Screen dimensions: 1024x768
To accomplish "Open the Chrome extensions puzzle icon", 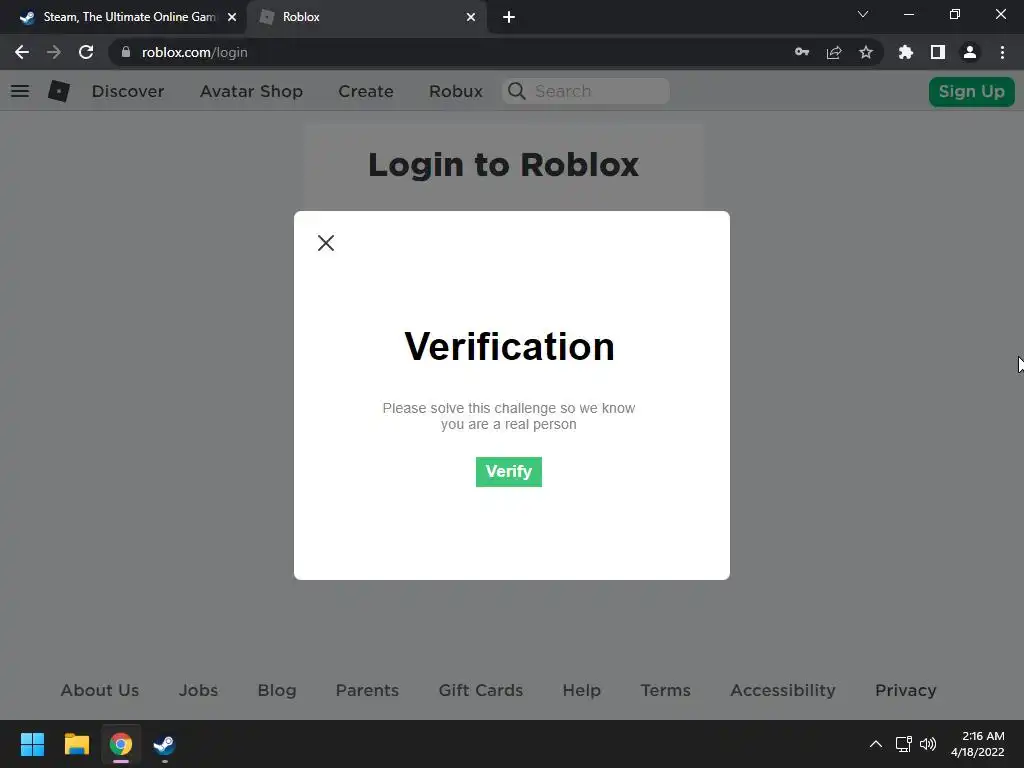I will click(906, 52).
